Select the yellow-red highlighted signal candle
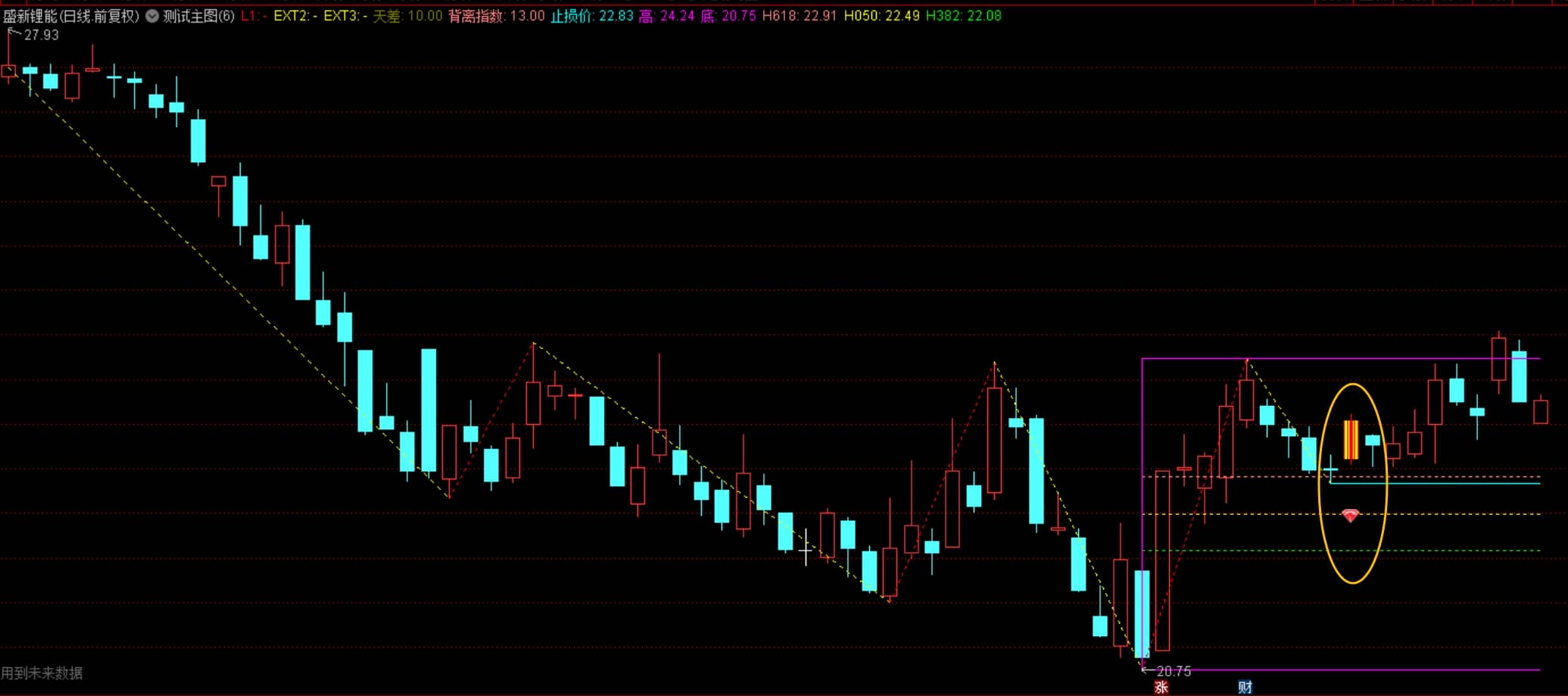 pyautogui.click(x=1351, y=440)
